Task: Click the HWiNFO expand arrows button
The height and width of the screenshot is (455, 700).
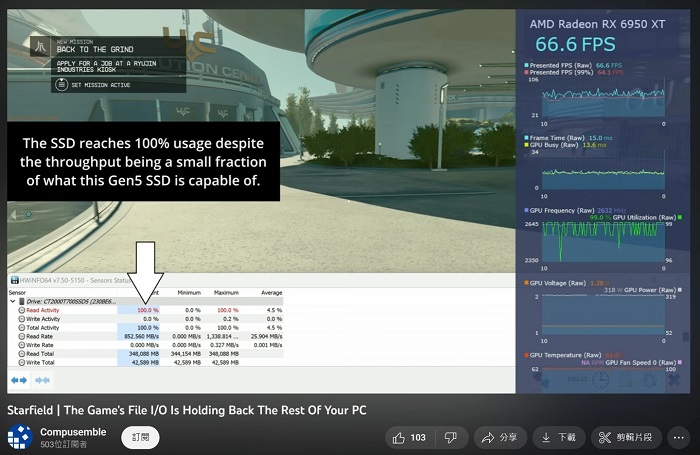Action: [x=19, y=380]
